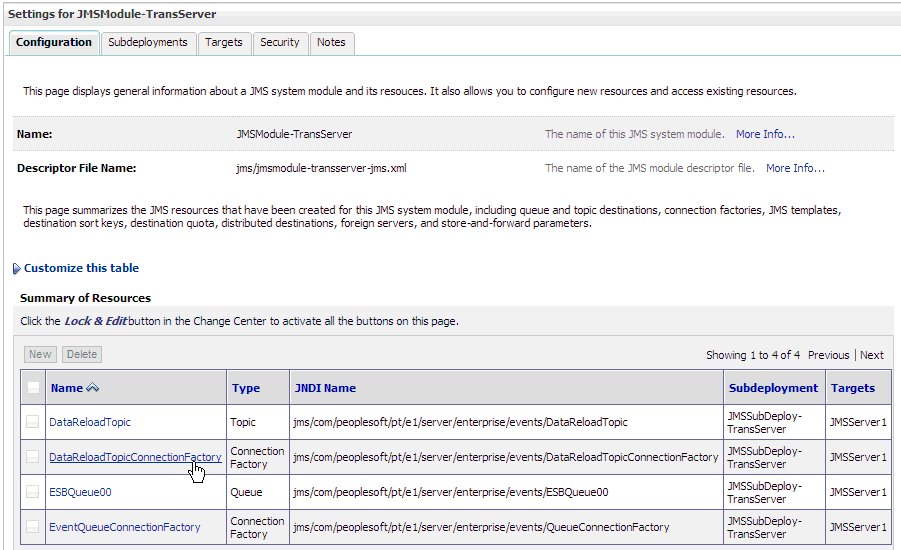Go to Previous page of resources
This screenshot has height=550, width=901.
(x=828, y=355)
